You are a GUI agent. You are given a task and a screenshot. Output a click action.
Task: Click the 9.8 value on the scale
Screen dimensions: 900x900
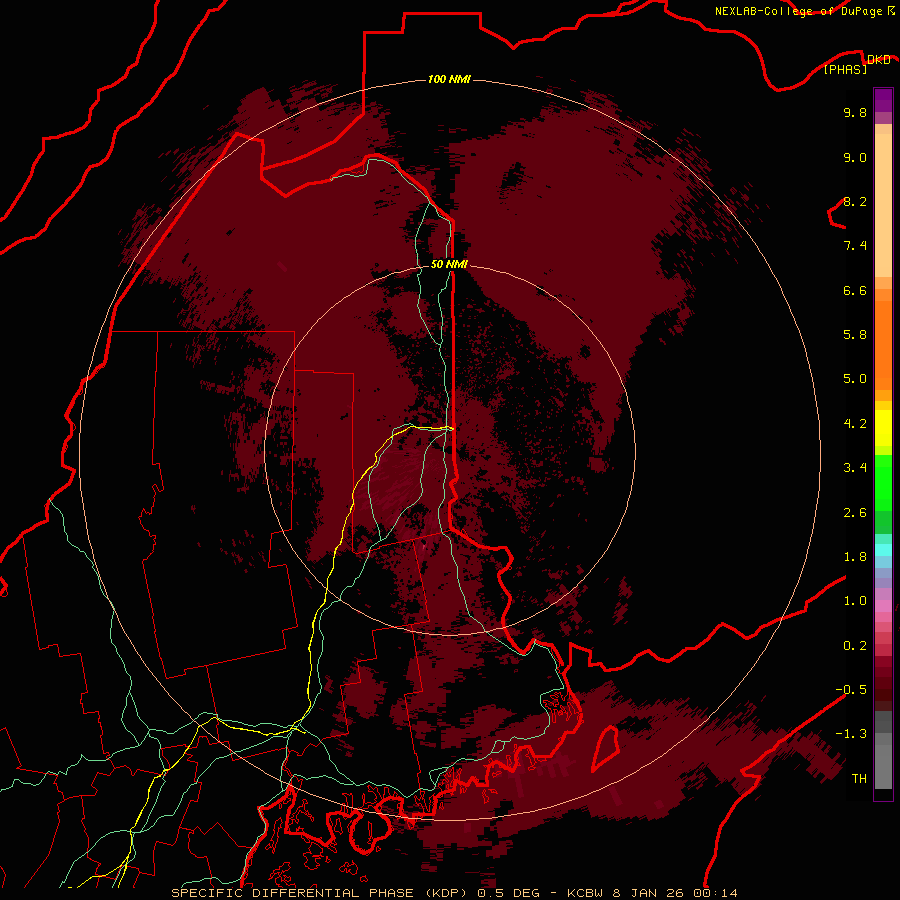pos(855,112)
